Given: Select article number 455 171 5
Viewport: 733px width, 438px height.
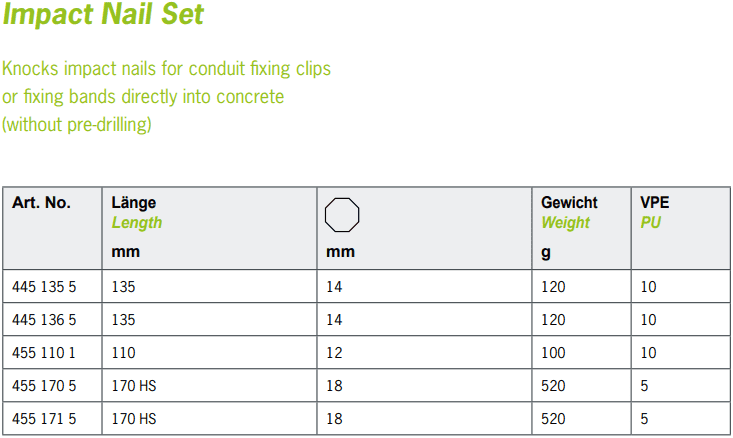Looking at the screenshot, I should tap(44, 419).
